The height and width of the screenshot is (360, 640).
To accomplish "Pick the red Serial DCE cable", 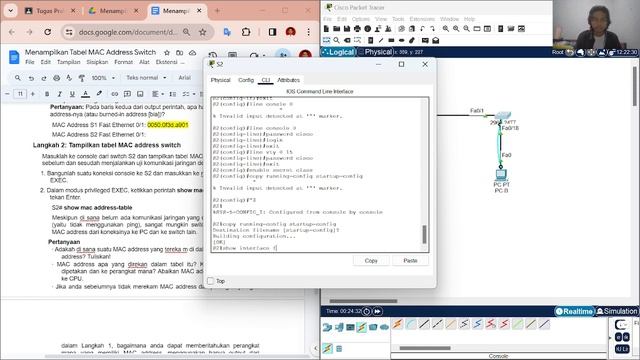I will (x=491, y=324).
